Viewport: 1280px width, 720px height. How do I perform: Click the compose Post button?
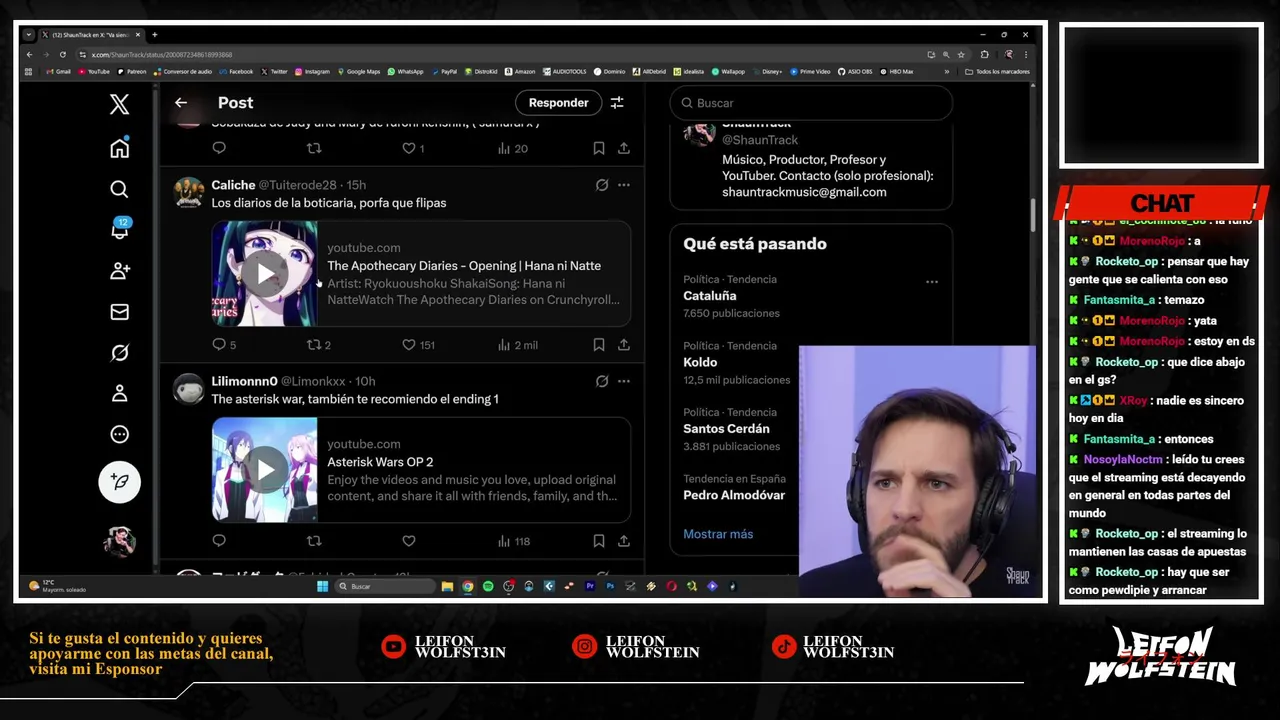point(119,482)
